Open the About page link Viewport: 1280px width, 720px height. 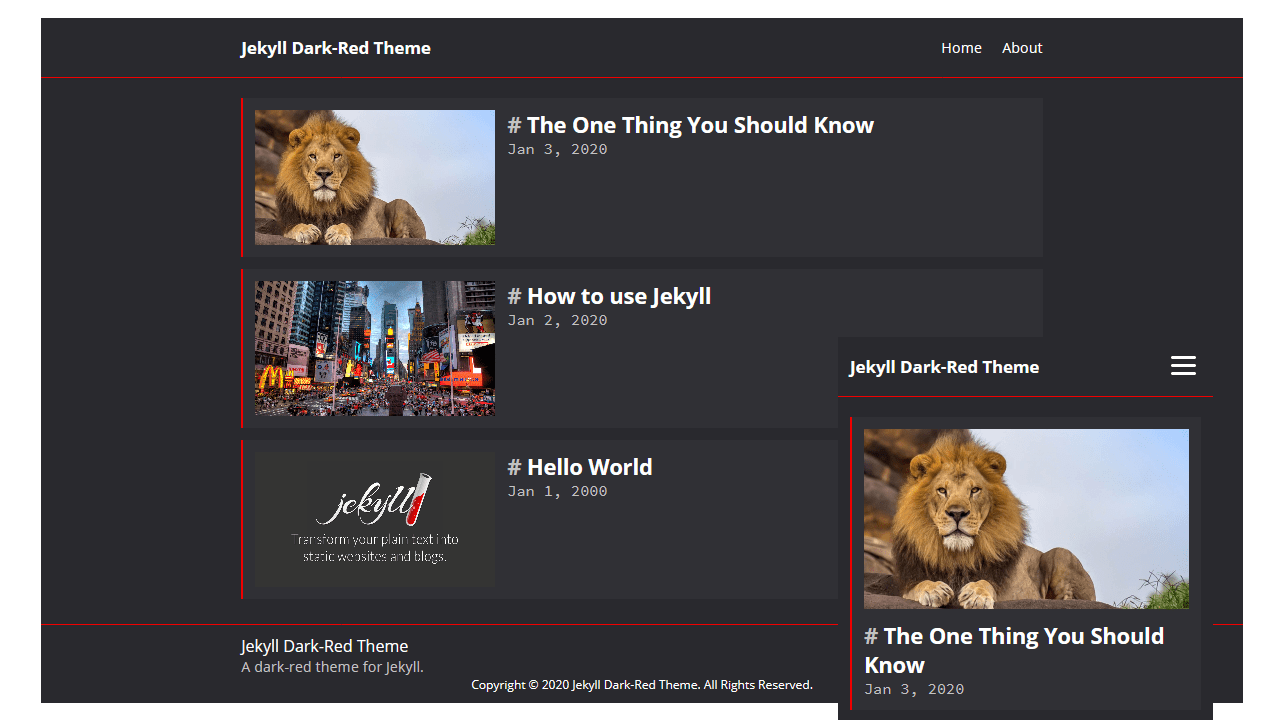tap(1022, 48)
